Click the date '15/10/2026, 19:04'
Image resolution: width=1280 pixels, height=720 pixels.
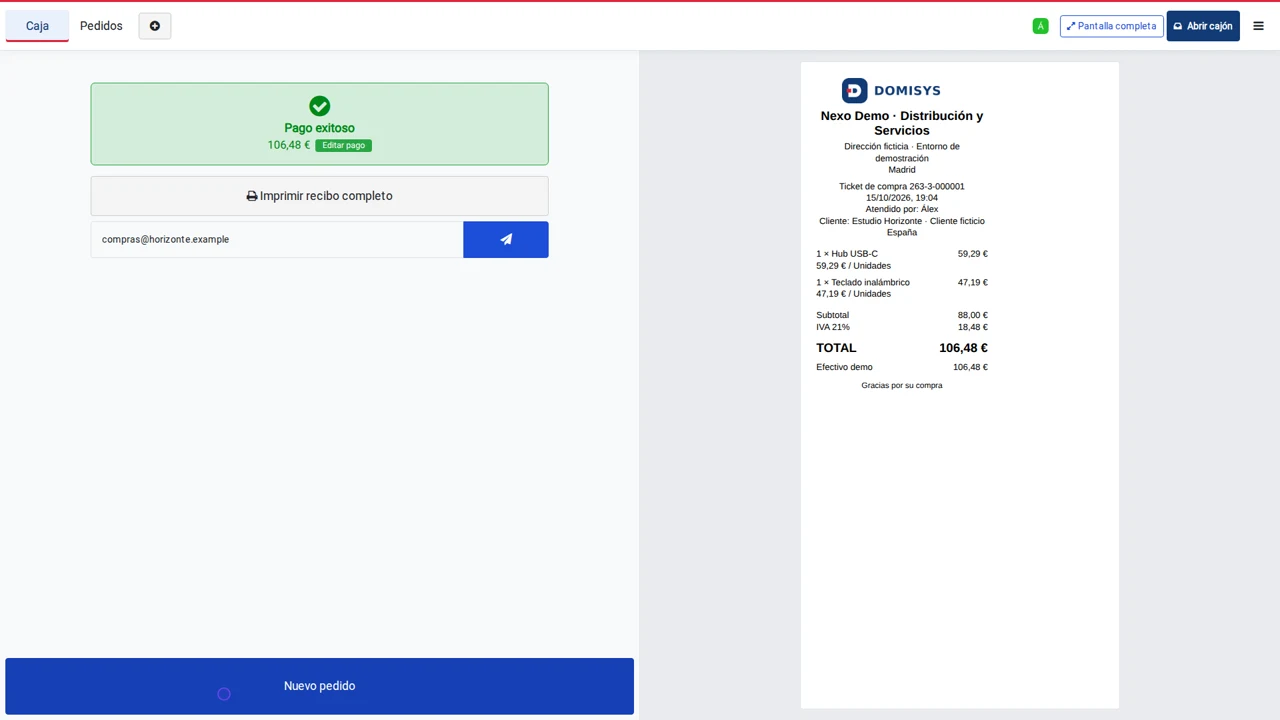[x=902, y=198]
